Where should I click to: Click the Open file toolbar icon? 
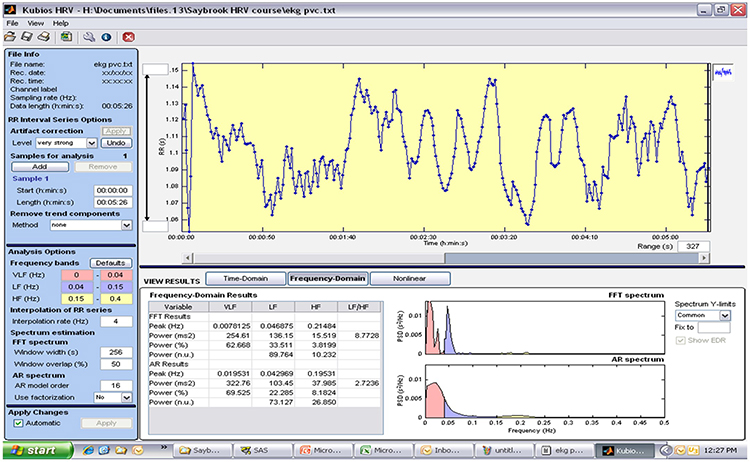point(11,36)
